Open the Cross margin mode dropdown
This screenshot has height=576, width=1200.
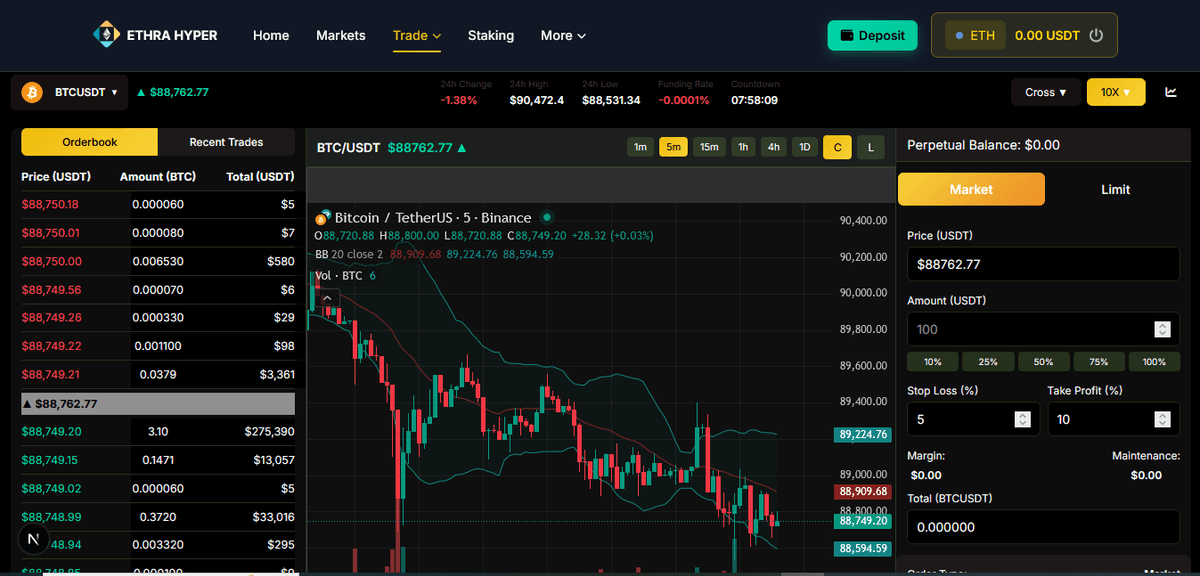[1045, 92]
